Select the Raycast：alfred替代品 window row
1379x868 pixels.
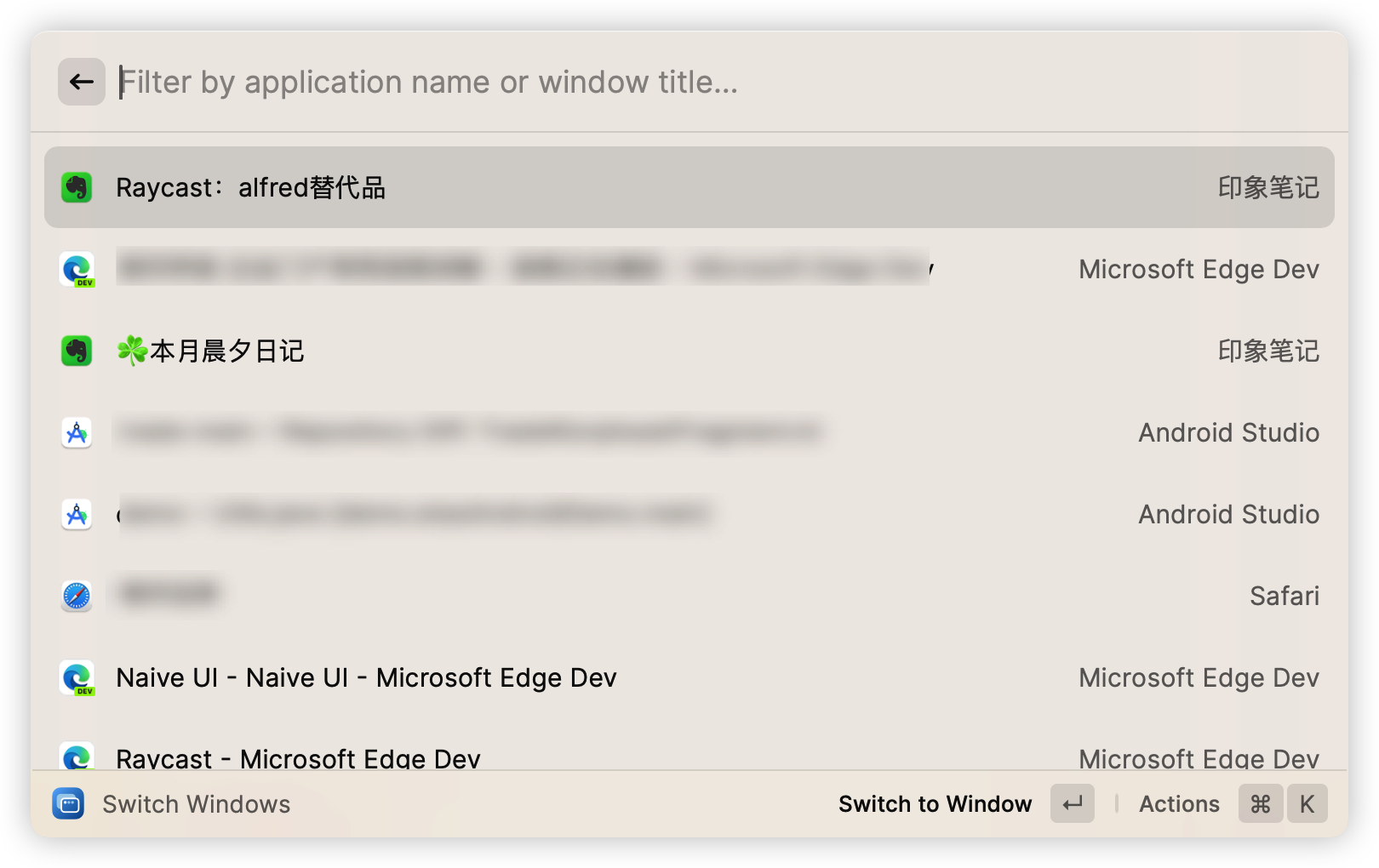689,187
